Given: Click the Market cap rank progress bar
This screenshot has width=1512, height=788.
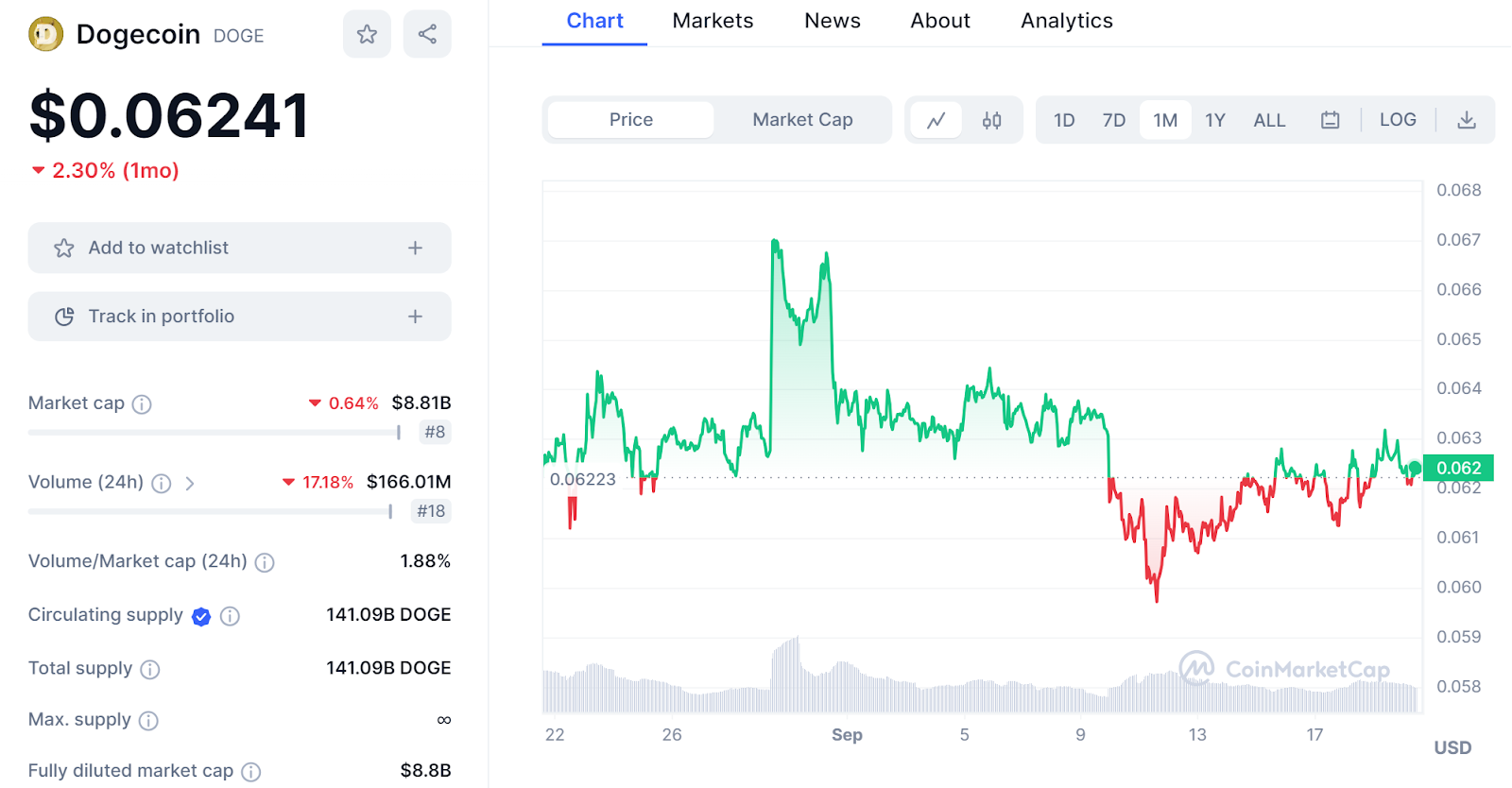Looking at the screenshot, I should coord(215,432).
